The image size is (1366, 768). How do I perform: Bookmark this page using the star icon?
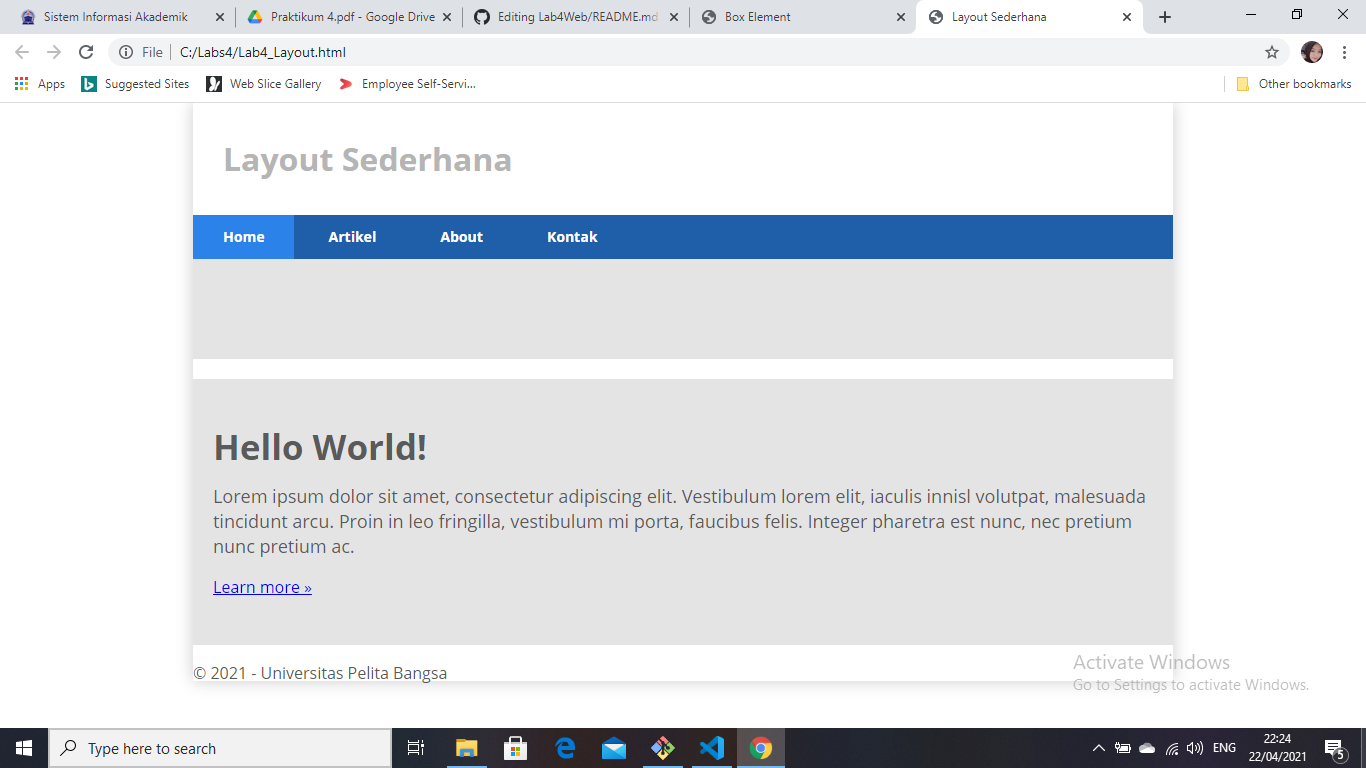pos(1272,52)
